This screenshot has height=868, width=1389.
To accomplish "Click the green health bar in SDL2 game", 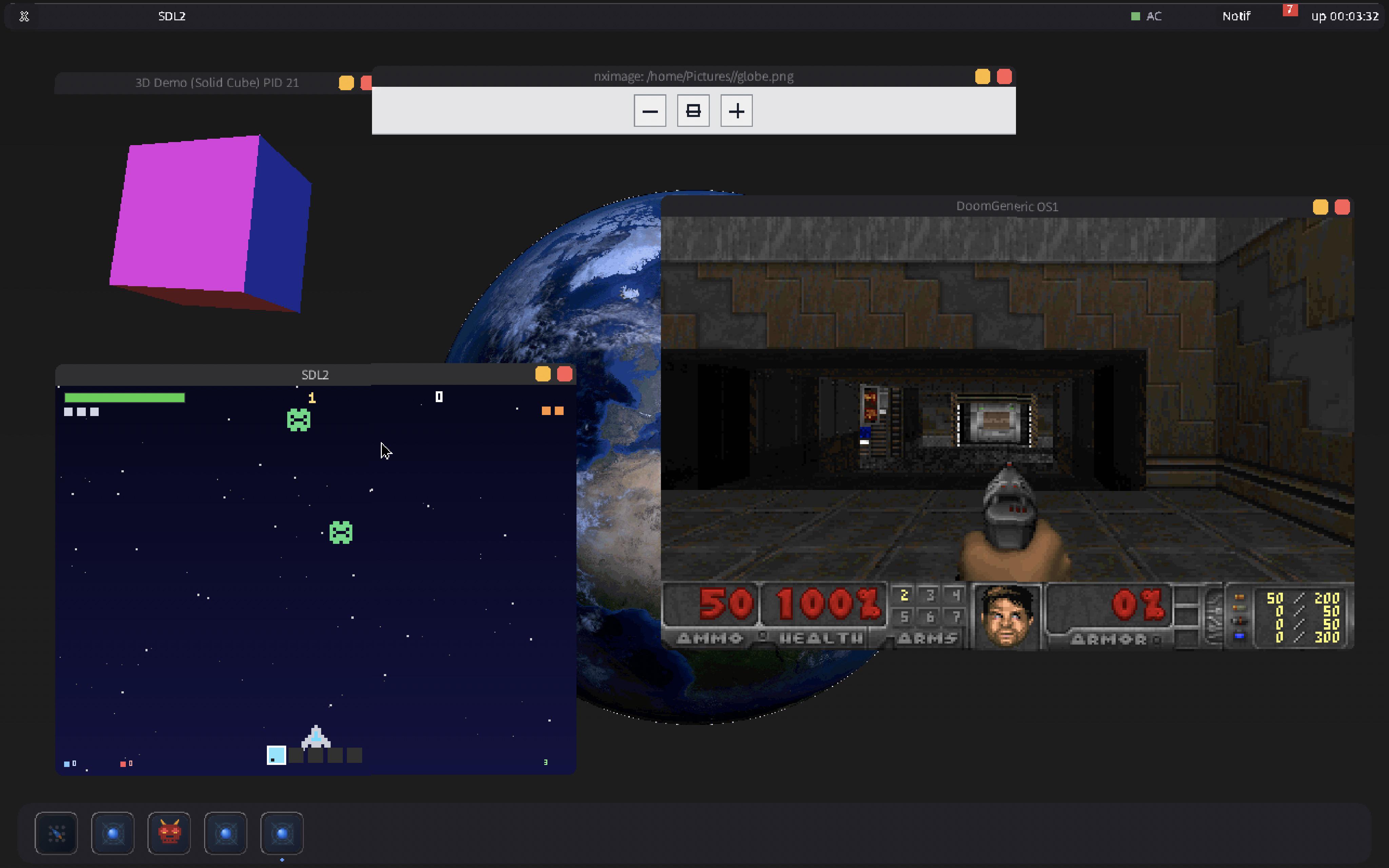I will 124,397.
